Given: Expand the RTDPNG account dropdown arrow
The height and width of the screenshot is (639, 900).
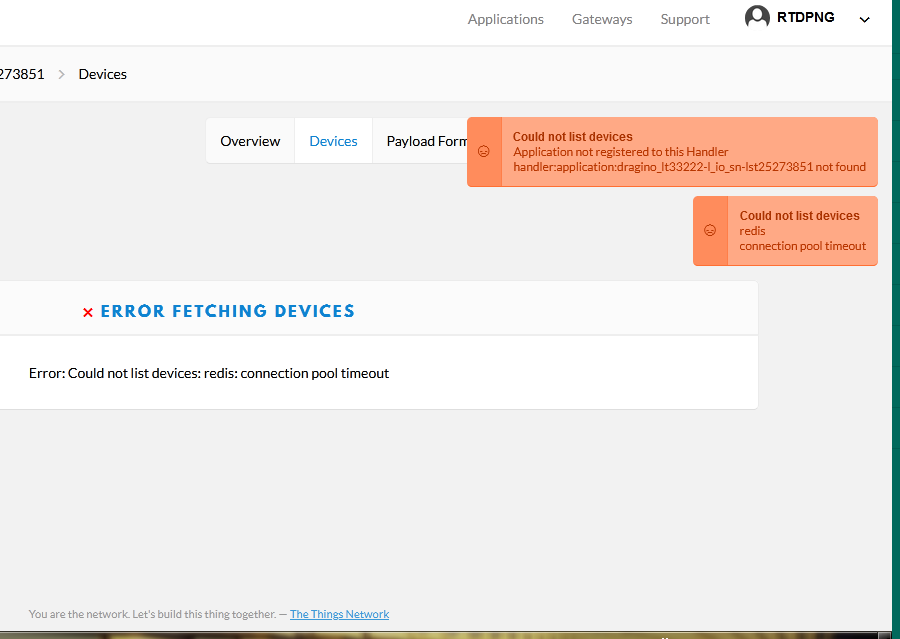Looking at the screenshot, I should tap(864, 20).
